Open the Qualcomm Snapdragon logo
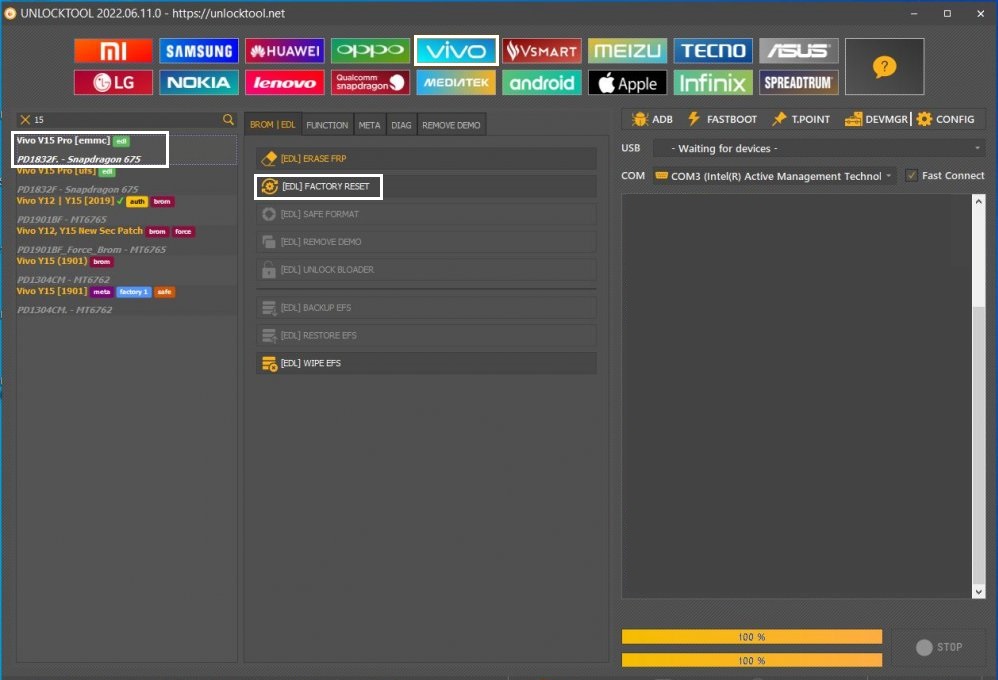 point(370,82)
